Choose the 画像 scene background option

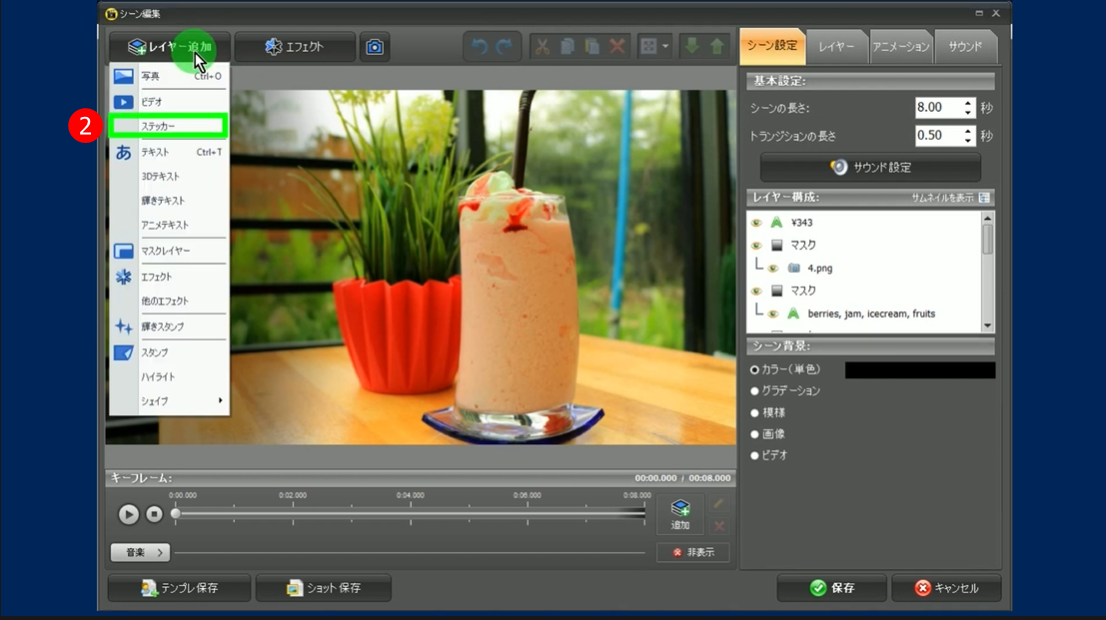click(x=755, y=434)
